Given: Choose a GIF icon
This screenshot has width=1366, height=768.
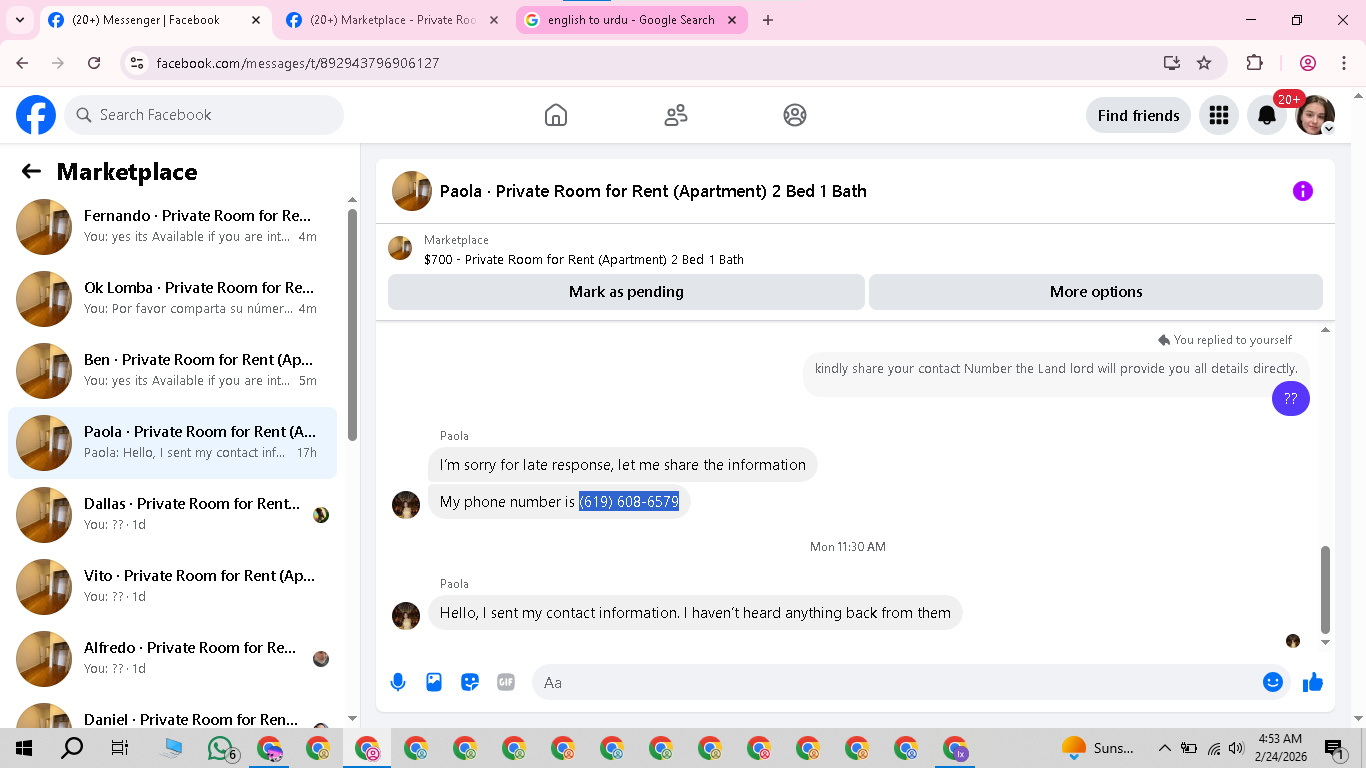Looking at the screenshot, I should click(506, 682).
